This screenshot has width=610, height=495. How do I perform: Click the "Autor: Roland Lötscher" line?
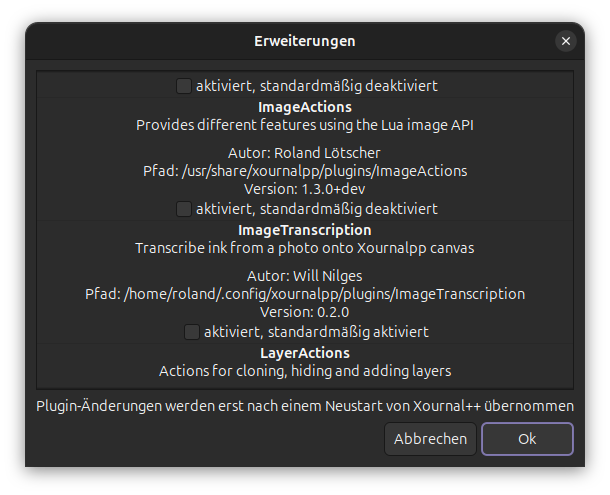point(305,153)
